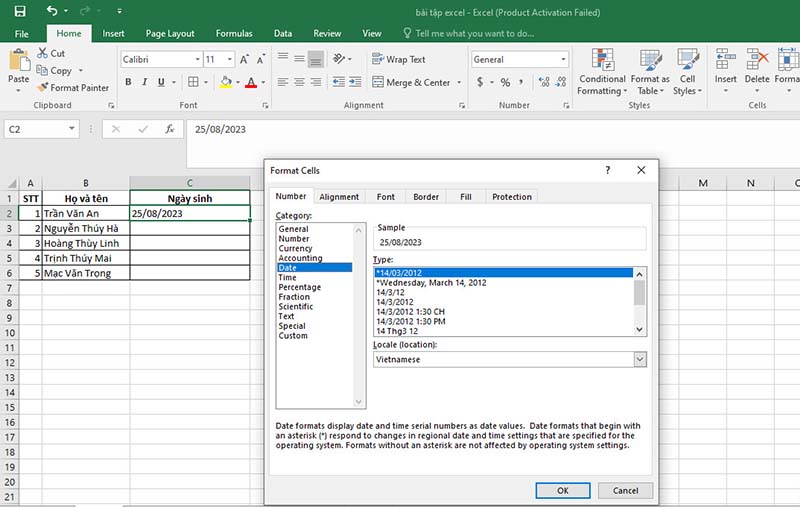Click the Font Color red A icon

pyautogui.click(x=251, y=82)
